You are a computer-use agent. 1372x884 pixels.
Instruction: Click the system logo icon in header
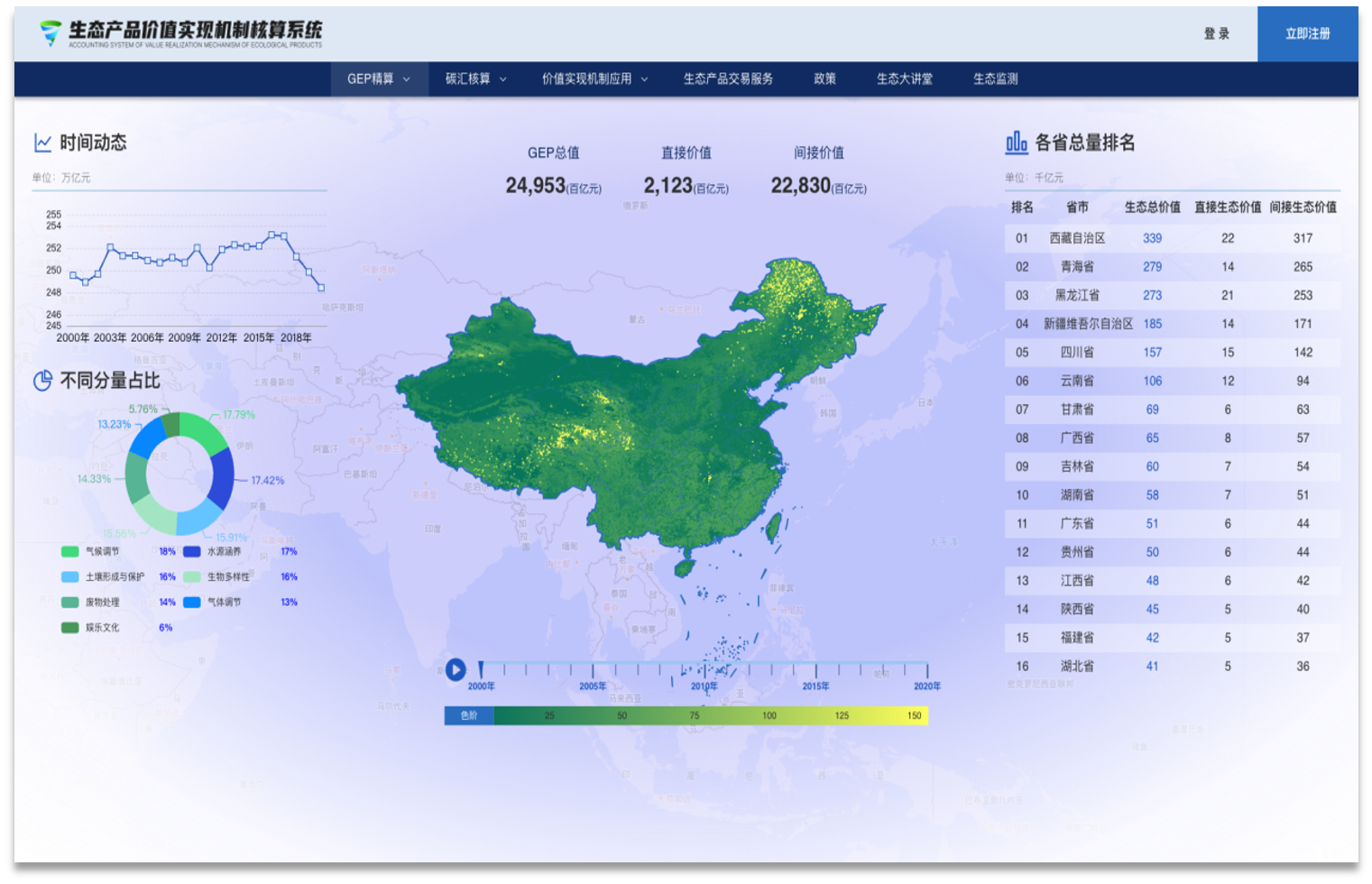51,33
